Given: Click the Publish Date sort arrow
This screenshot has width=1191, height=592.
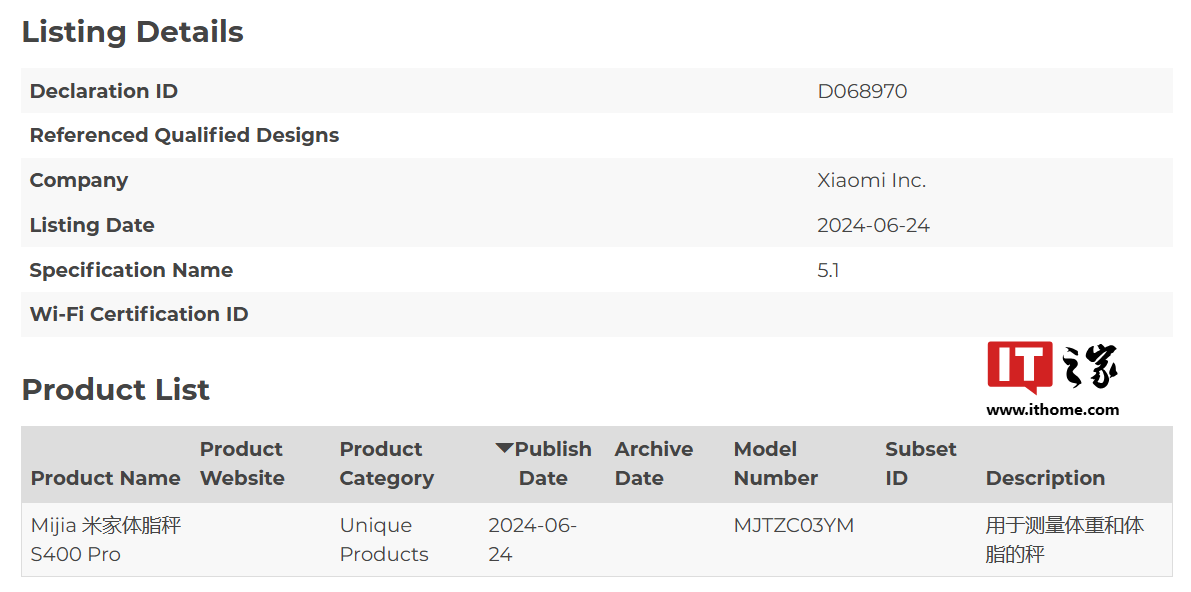Looking at the screenshot, I should [x=504, y=449].
